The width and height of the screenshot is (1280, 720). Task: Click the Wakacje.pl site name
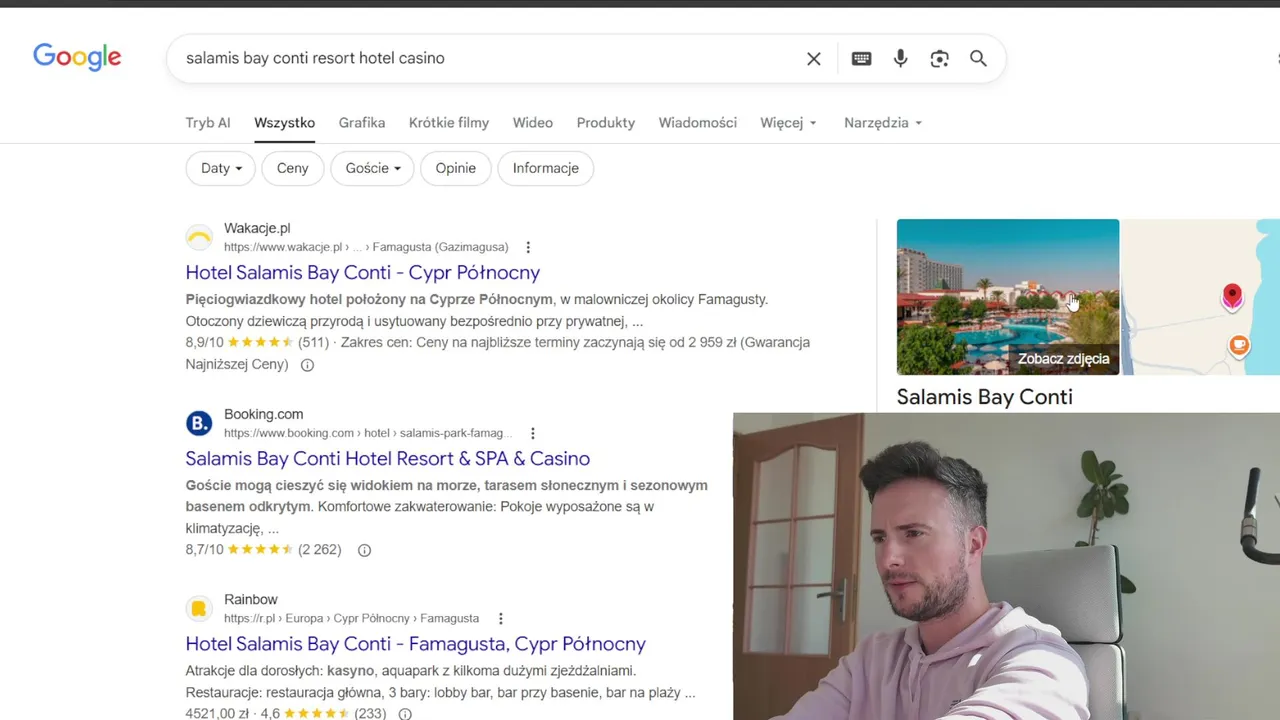[257, 228]
